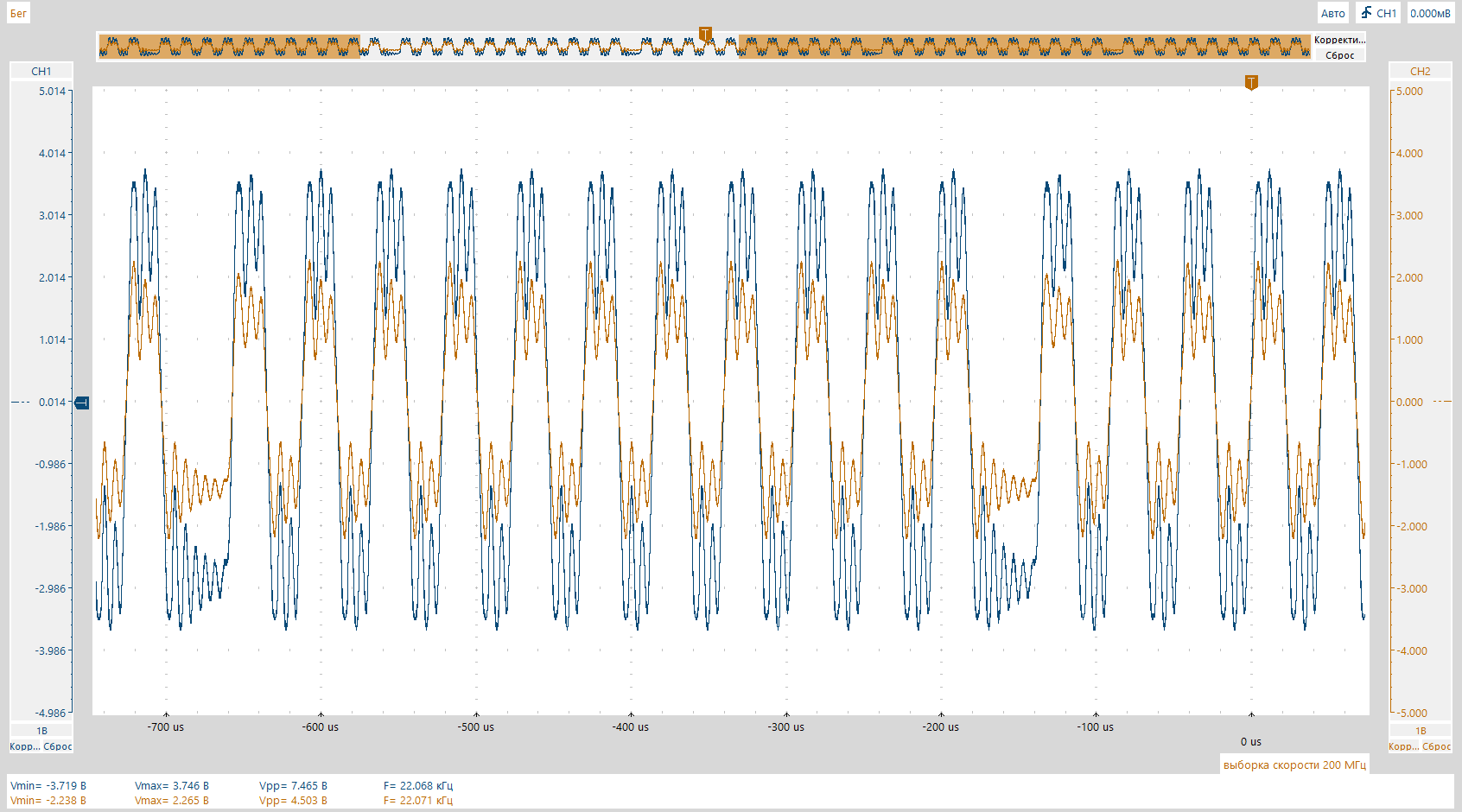The width and height of the screenshot is (1462, 812).
Task: Click the CH1 channel header label
Action: tap(41, 71)
